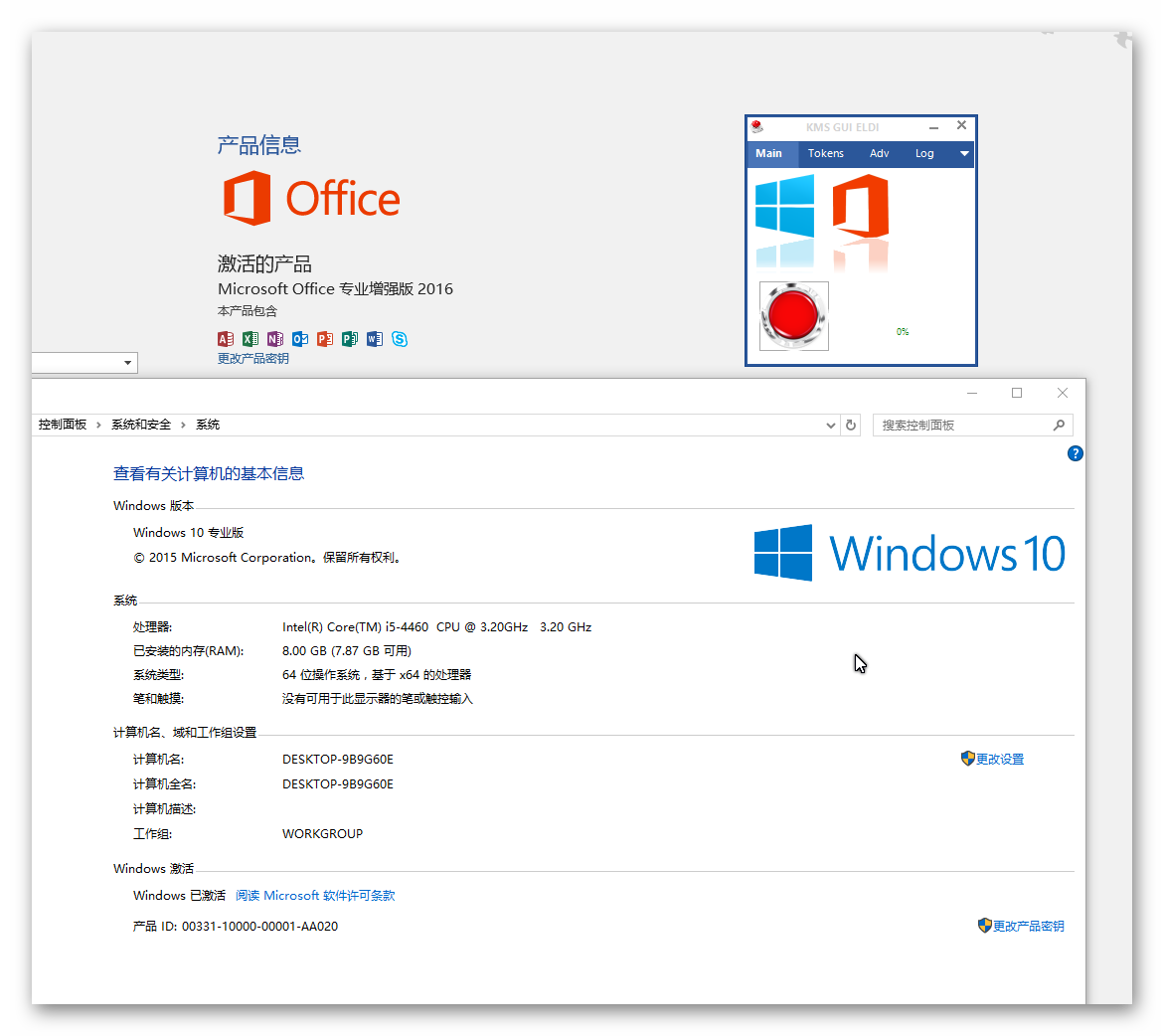1164x1036 pixels.
Task: Go to 控制面板 in the breadcrumb
Action: pos(63,425)
